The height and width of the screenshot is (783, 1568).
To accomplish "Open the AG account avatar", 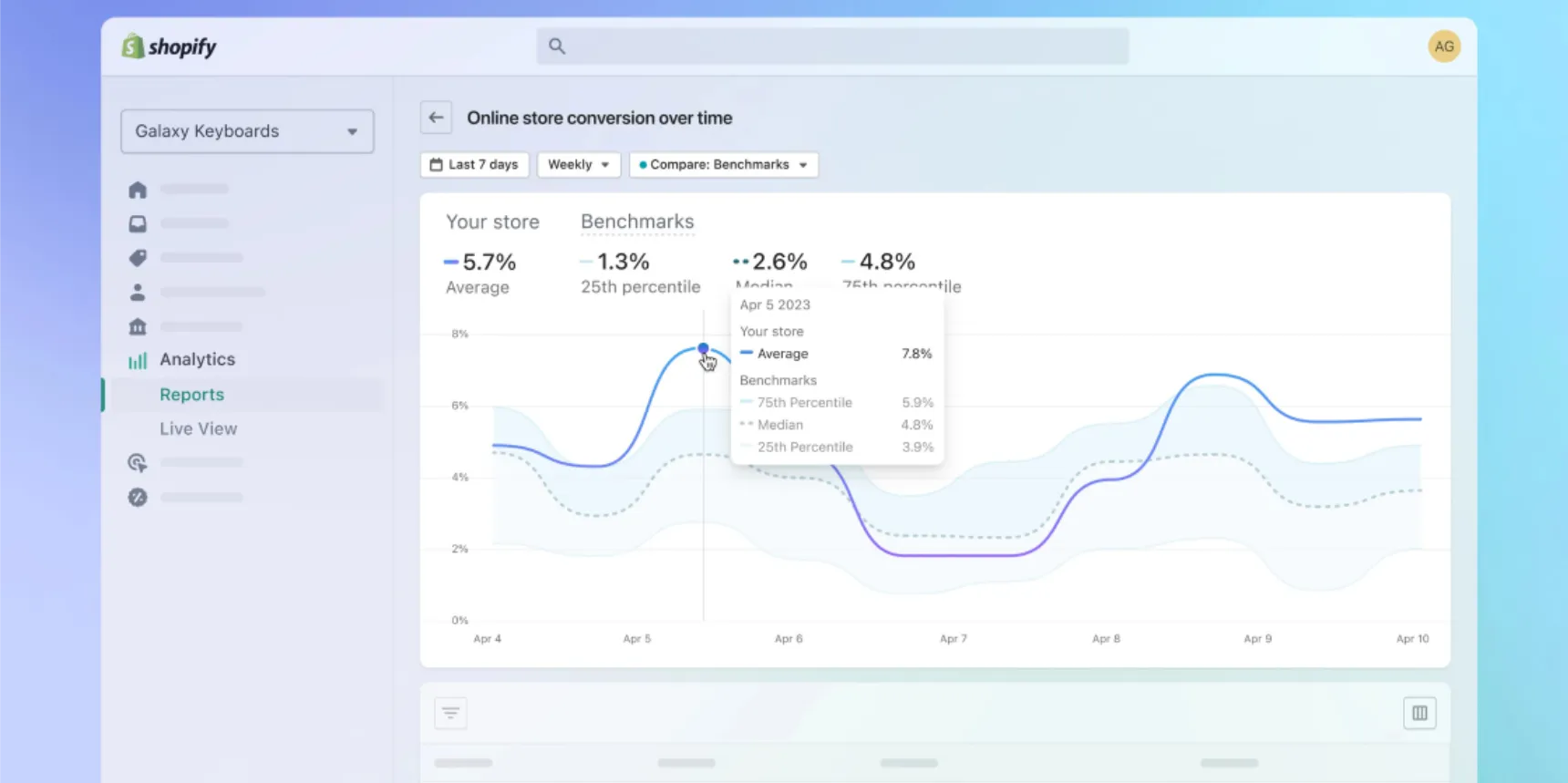I will point(1444,46).
